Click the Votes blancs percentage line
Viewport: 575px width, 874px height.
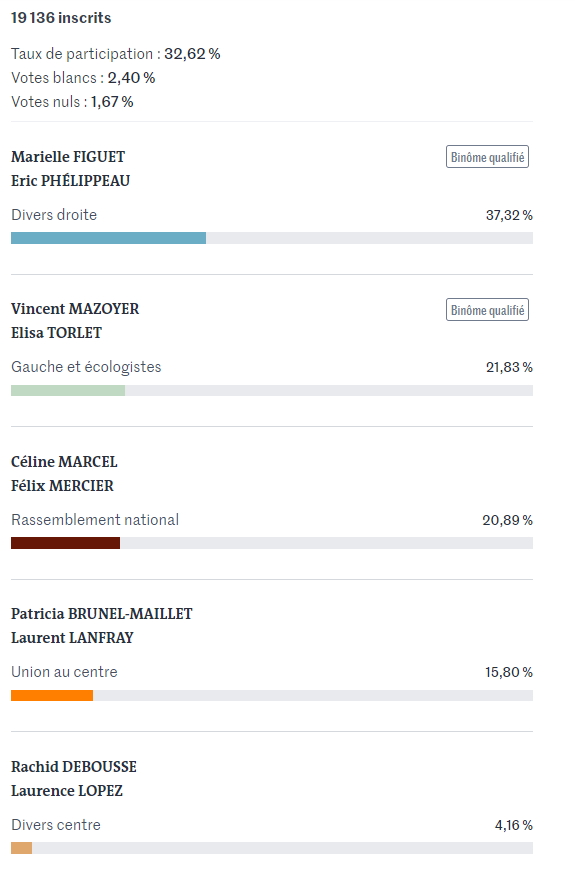click(x=83, y=77)
